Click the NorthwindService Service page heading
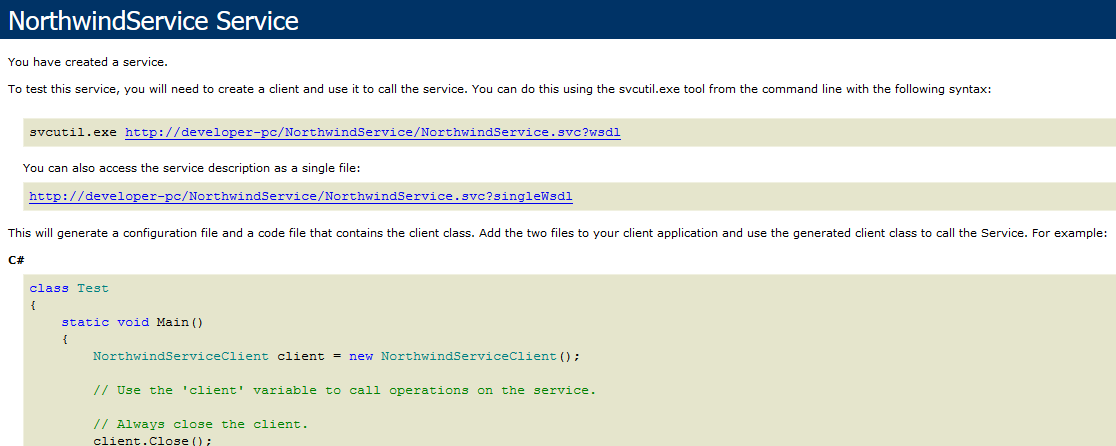 (x=154, y=20)
